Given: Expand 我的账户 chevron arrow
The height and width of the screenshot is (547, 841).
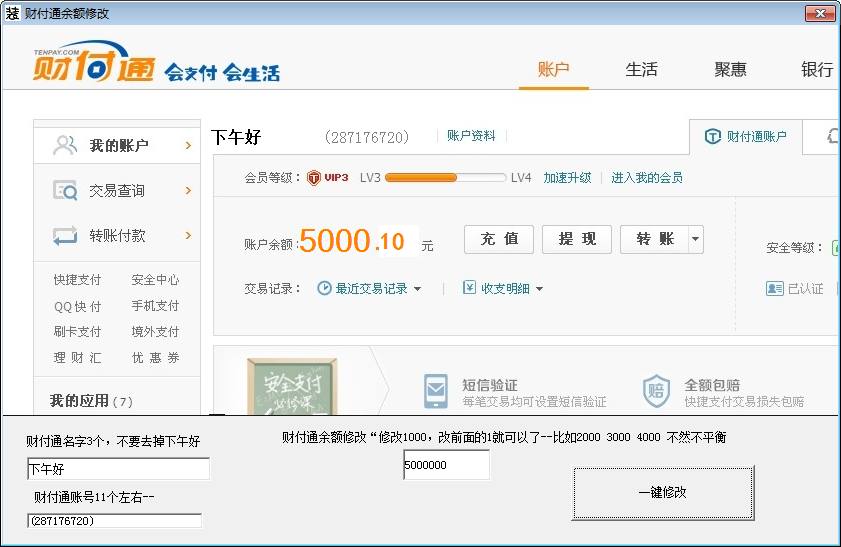Looking at the screenshot, I should click(188, 145).
